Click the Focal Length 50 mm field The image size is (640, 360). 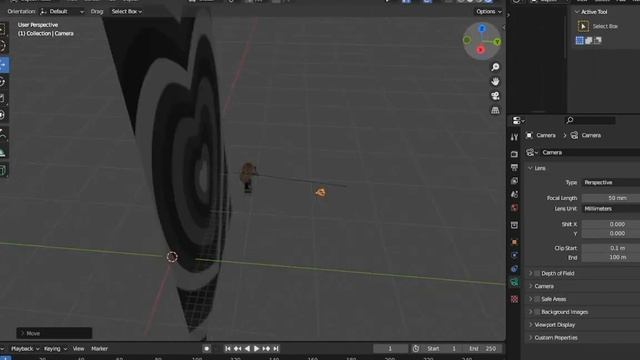(x=611, y=198)
